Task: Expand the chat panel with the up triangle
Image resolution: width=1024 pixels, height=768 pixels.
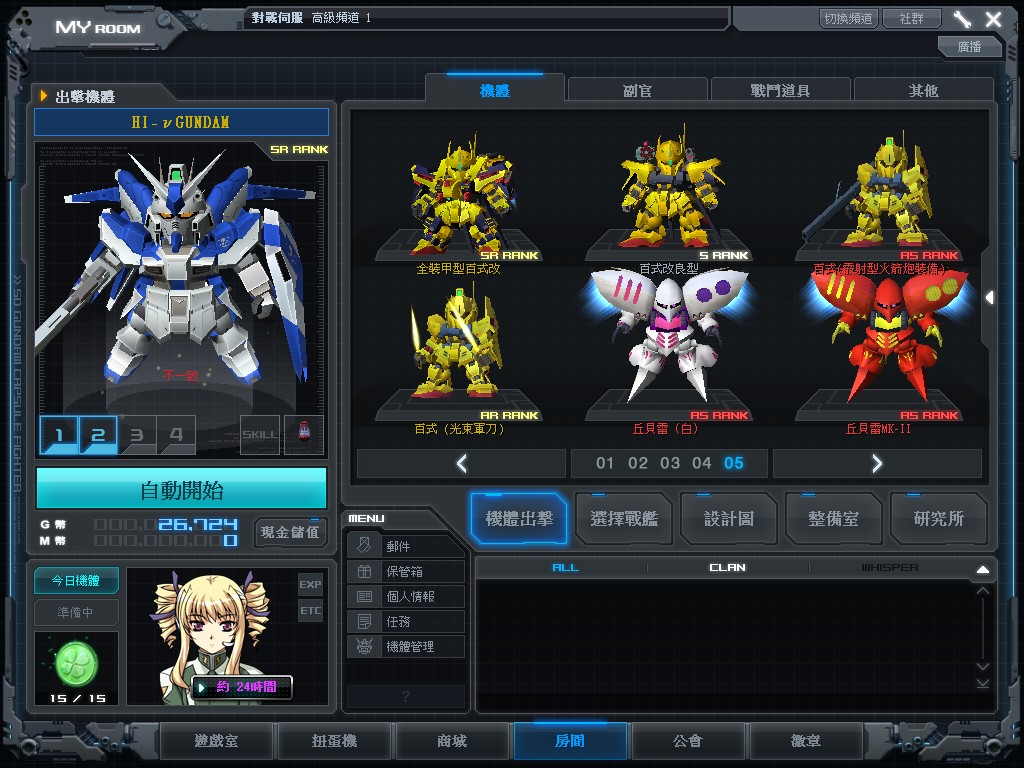Action: (982, 569)
